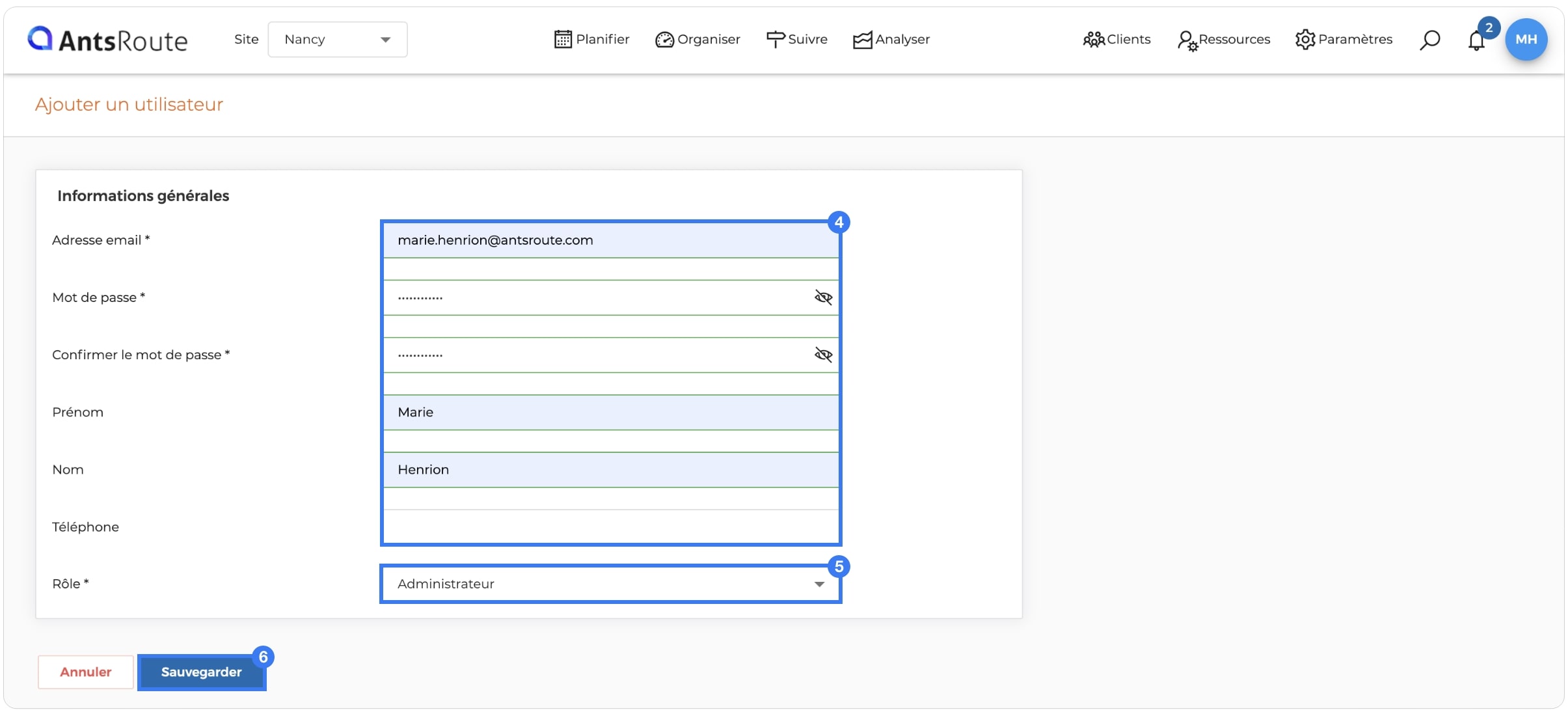Open the Rôle dropdown set to Administrateur
This screenshot has width=1568, height=712.
[611, 584]
